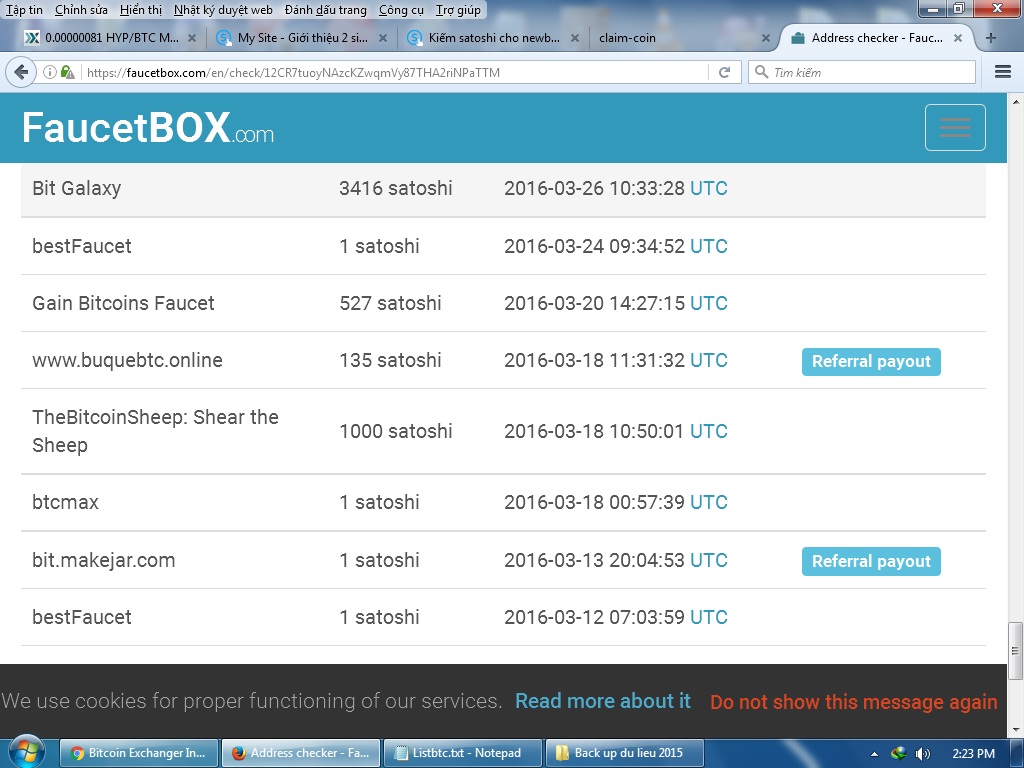Select timestamp 2016-03-12 07:03:59
The width and height of the screenshot is (1024, 768).
(594, 617)
